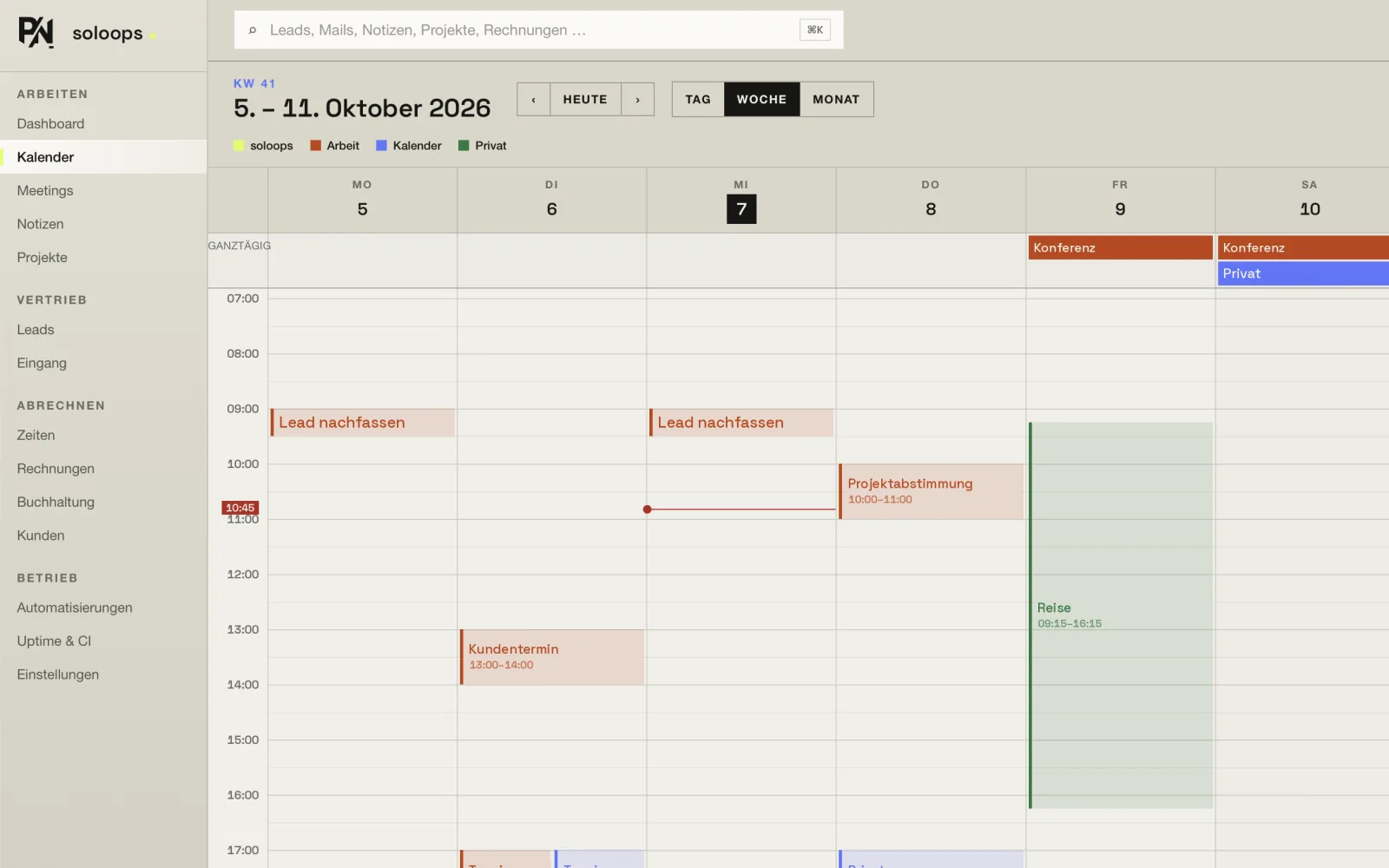Open Buchhaltung in sidebar
Image resolution: width=1389 pixels, height=868 pixels.
(x=103, y=502)
